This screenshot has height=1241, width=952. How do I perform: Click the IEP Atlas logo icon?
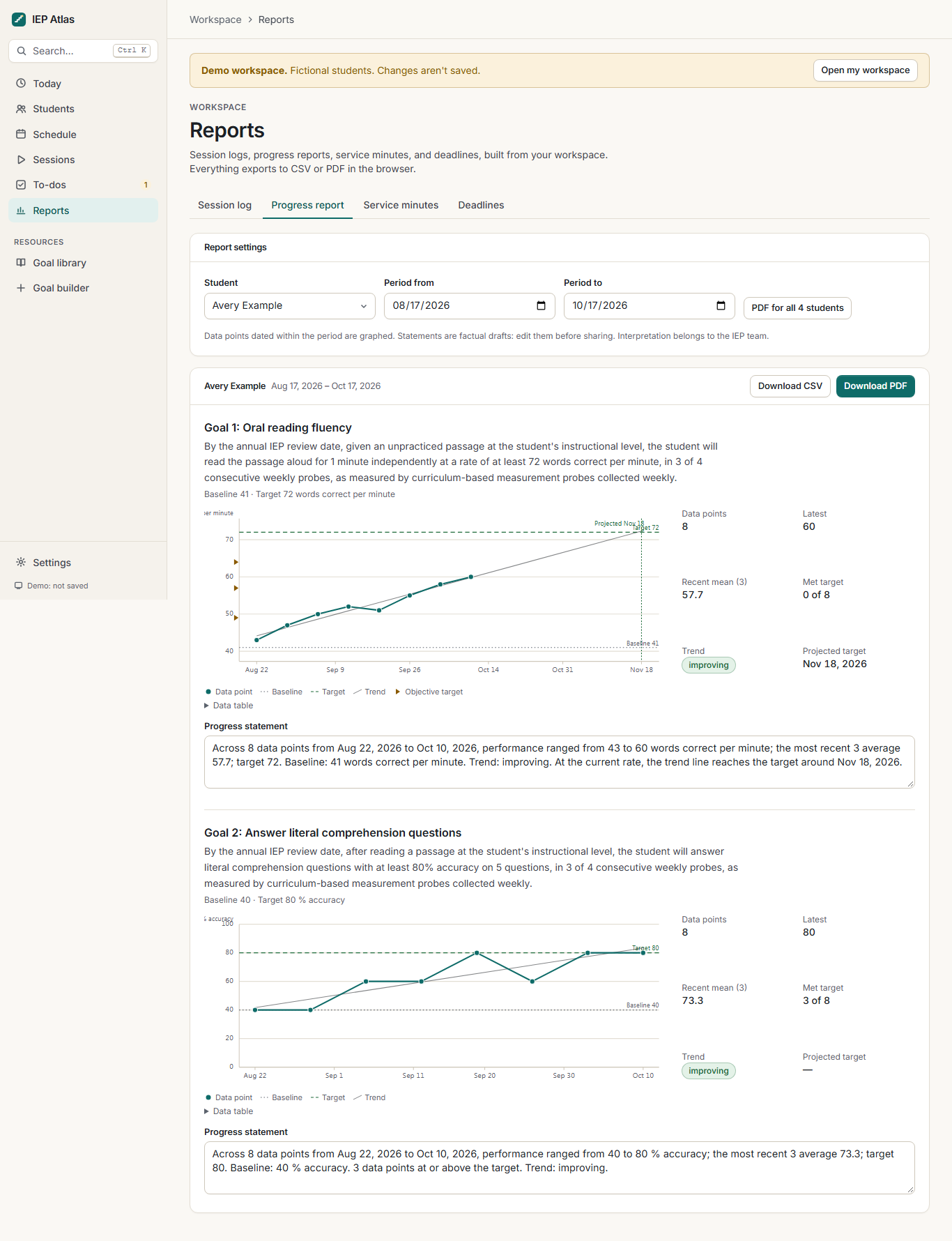pos(19,20)
